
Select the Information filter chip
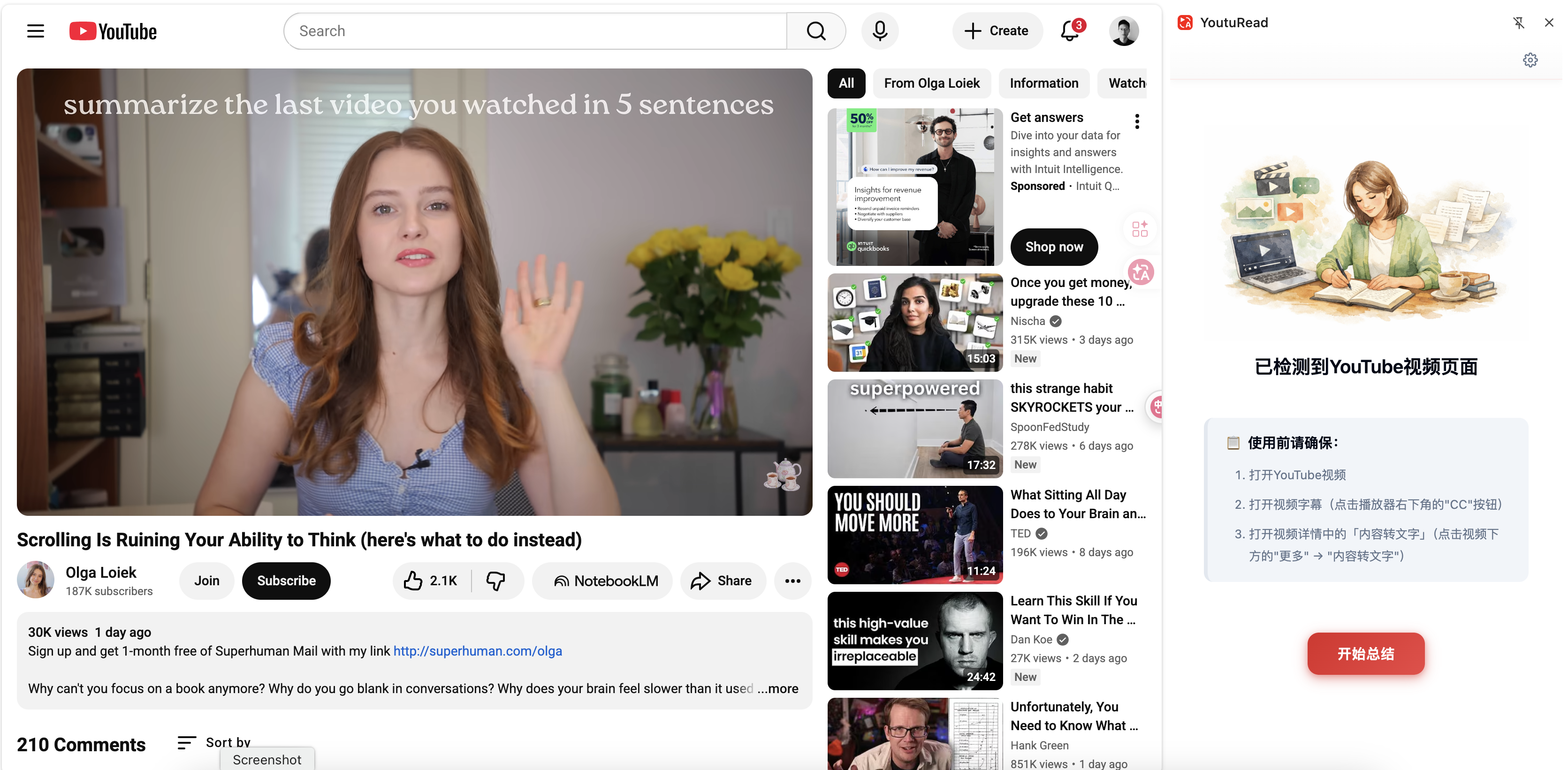[x=1044, y=83]
